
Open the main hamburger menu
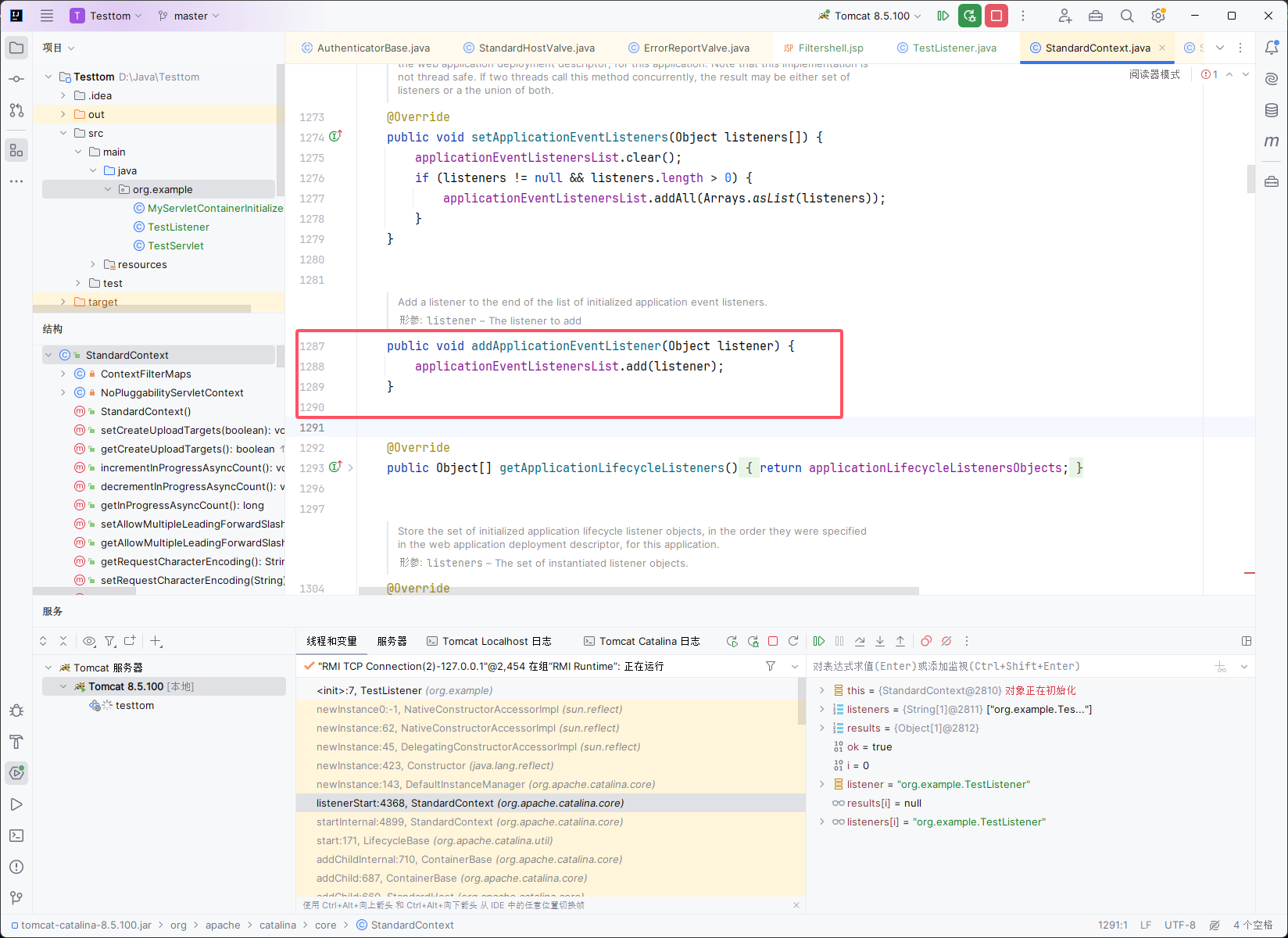pyautogui.click(x=47, y=16)
